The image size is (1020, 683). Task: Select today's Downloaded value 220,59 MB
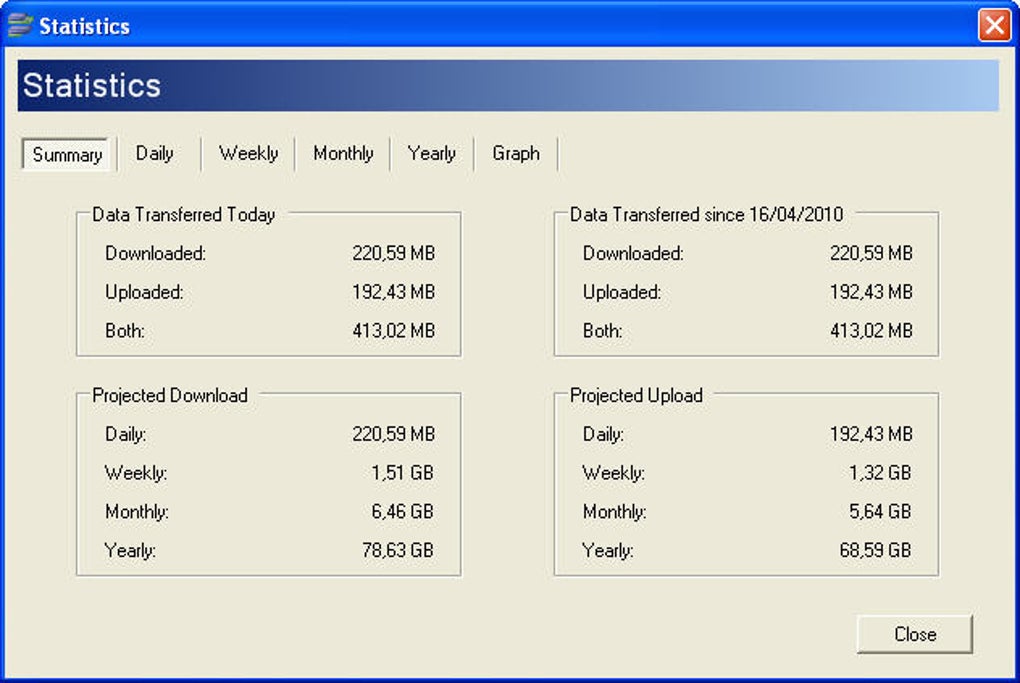pyautogui.click(x=394, y=253)
